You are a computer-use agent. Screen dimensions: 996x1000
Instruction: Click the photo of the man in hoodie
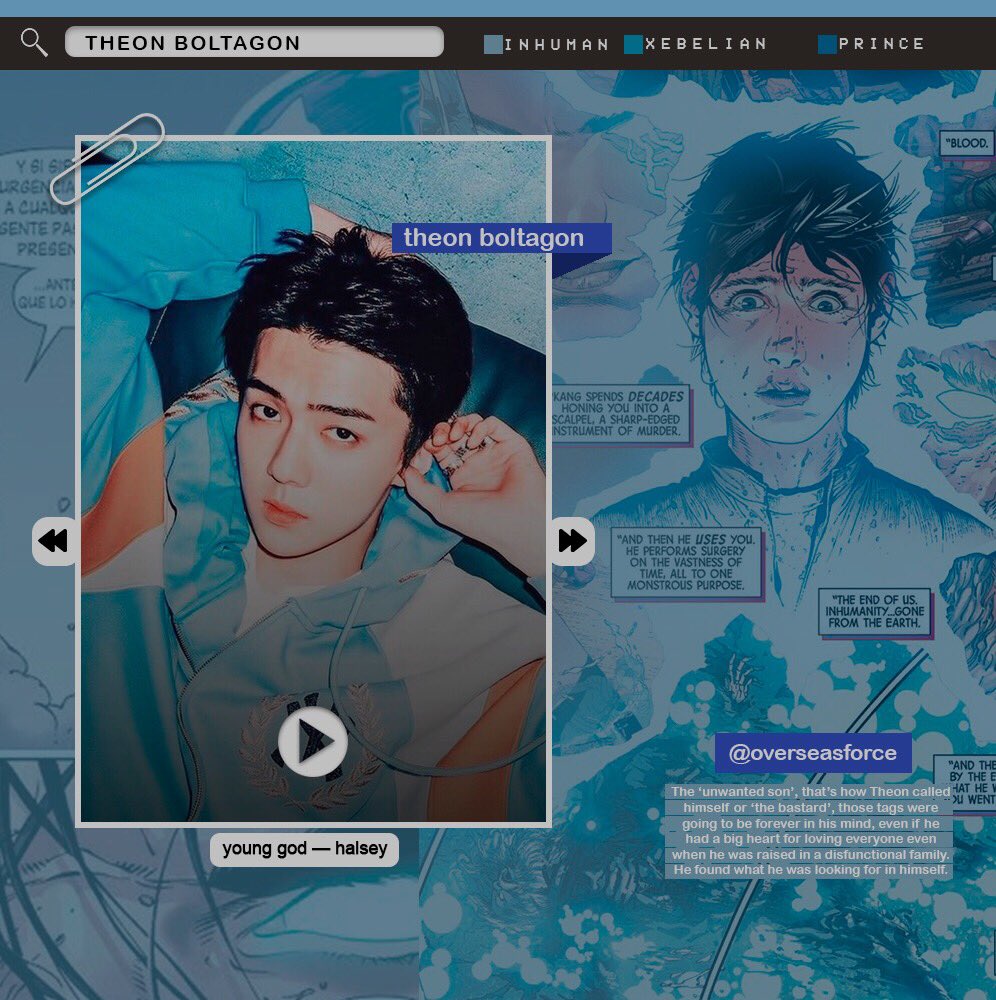pos(313,481)
